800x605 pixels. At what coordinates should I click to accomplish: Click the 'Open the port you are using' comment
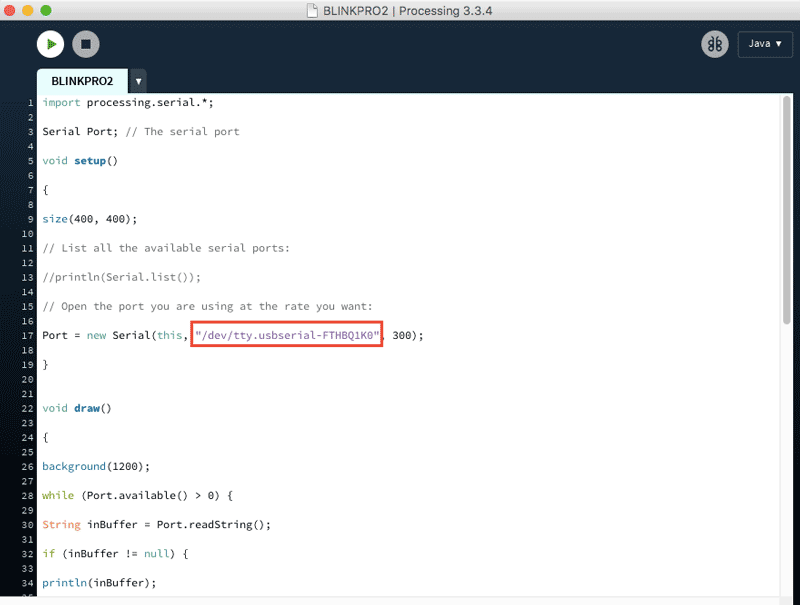point(208,306)
